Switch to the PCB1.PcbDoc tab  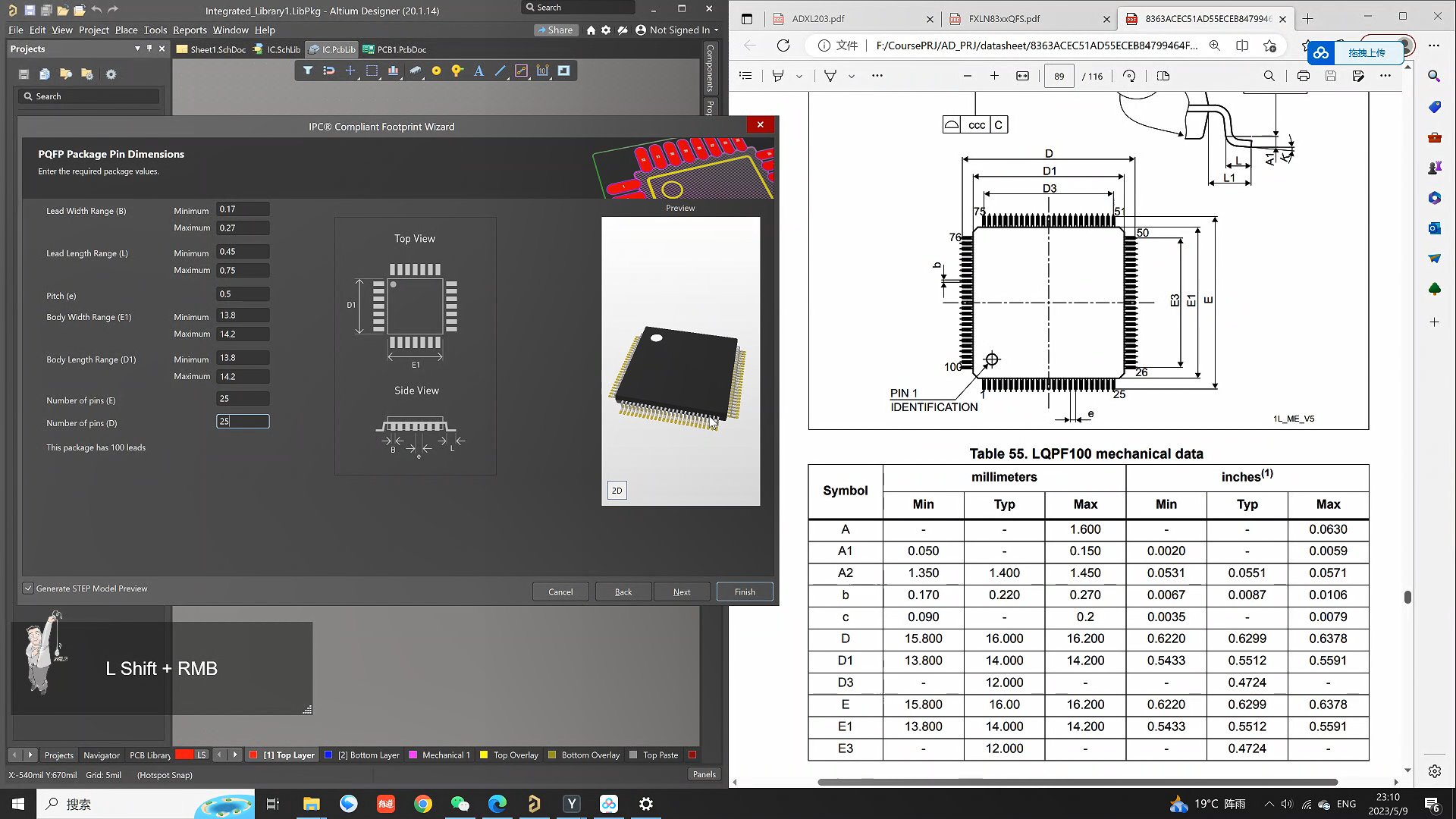click(x=394, y=49)
